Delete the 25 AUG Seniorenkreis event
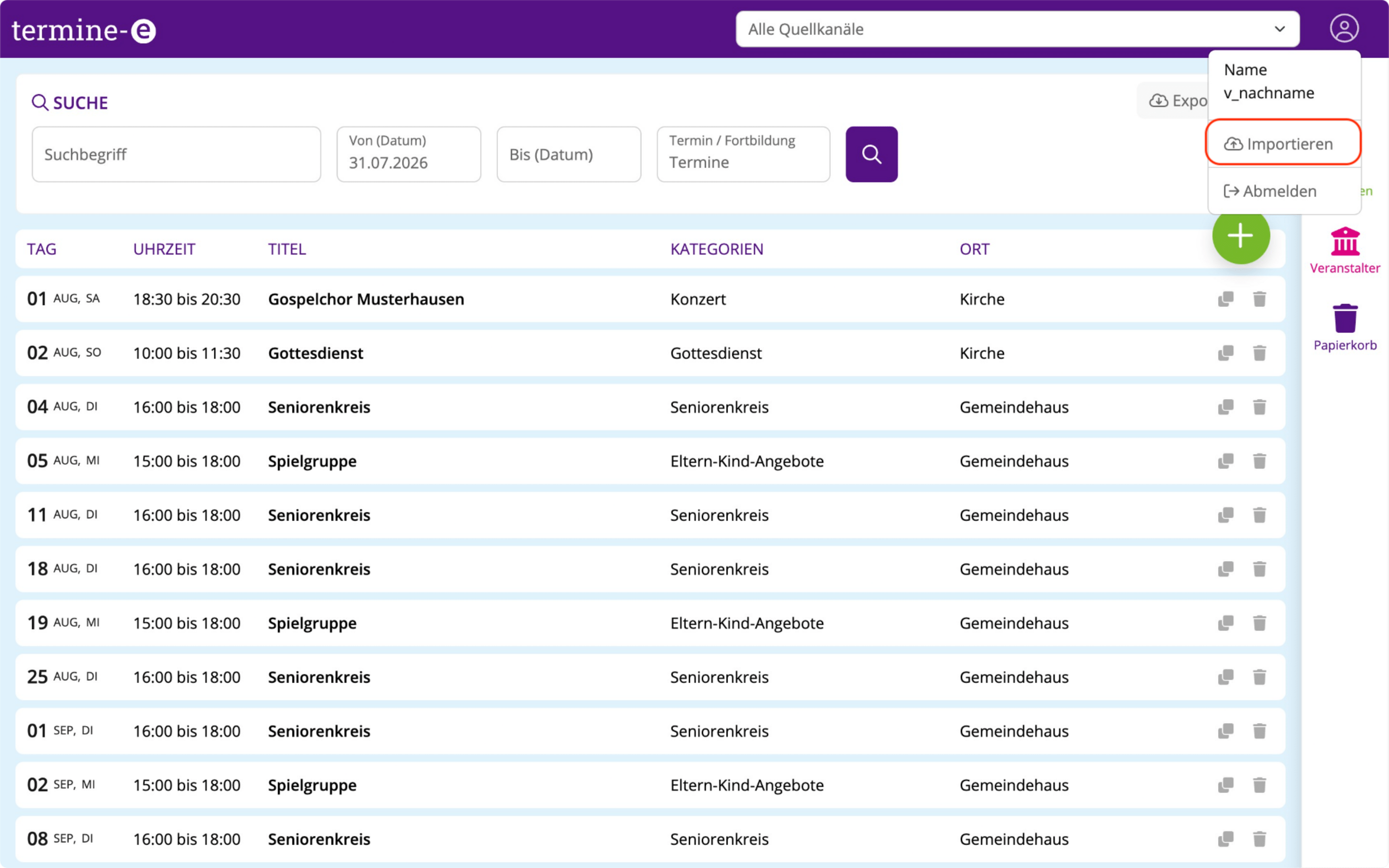 (x=1259, y=677)
